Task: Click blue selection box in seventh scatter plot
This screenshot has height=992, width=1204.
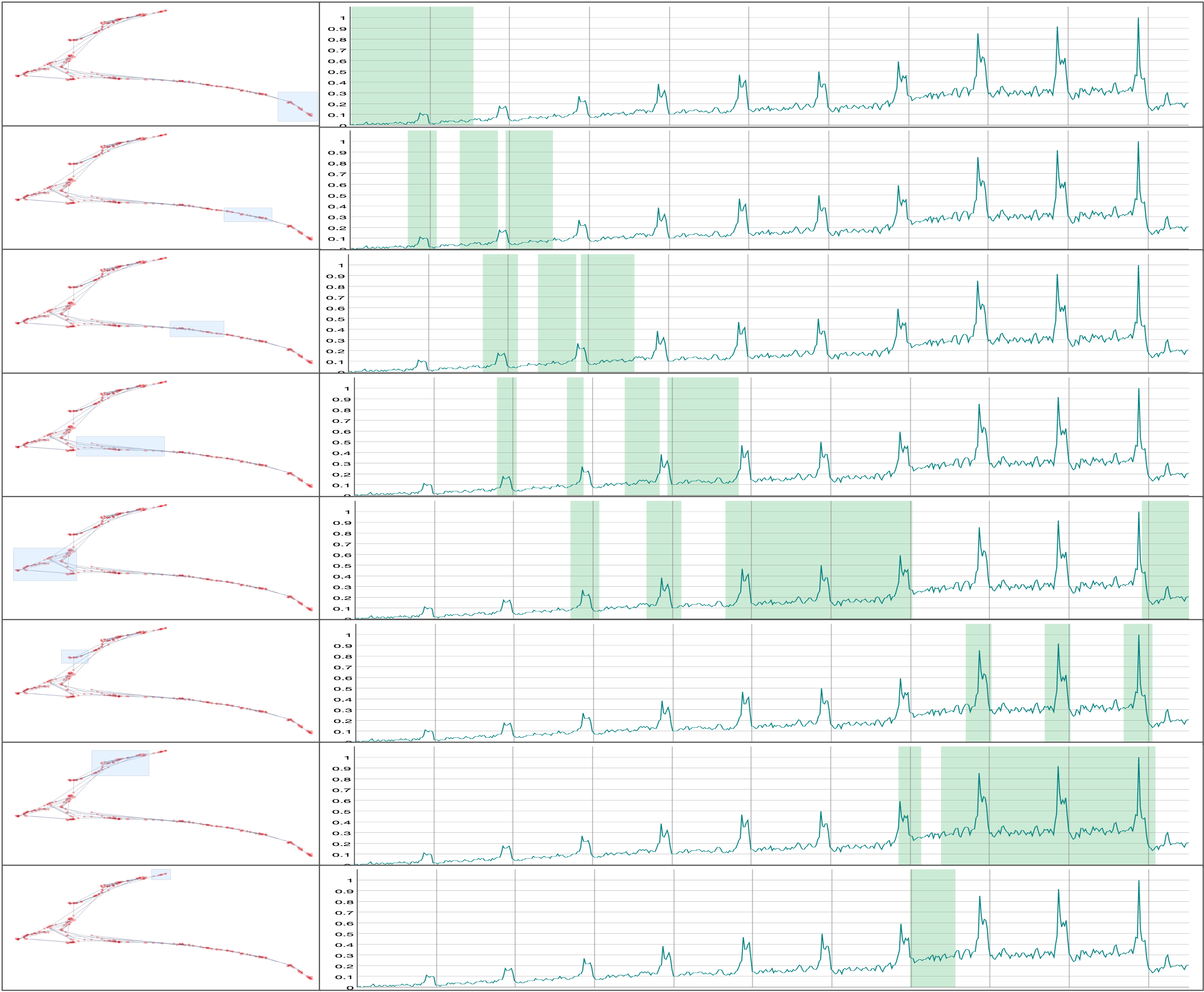Action: tap(120, 763)
